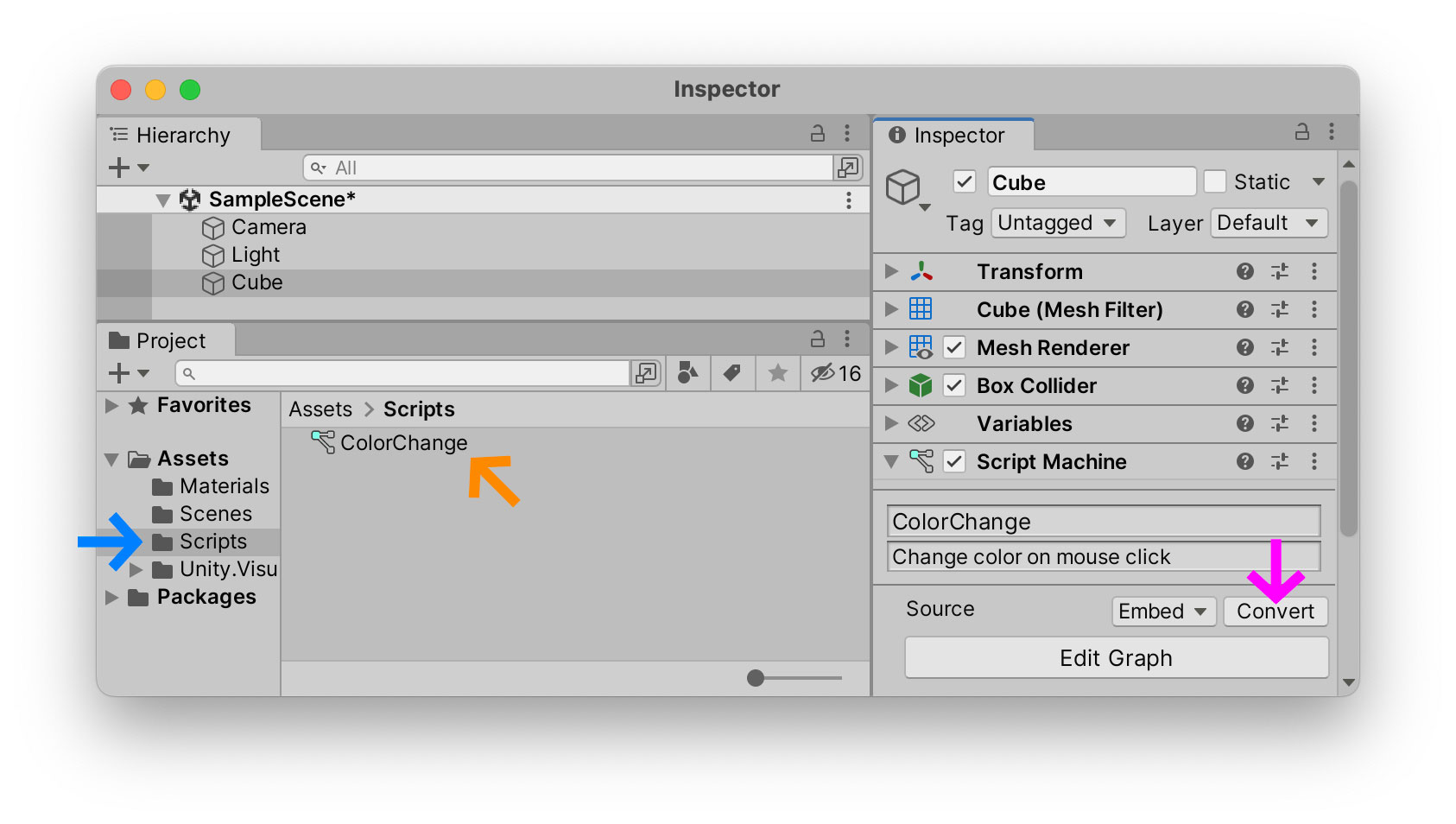Click the Variables component icon
Screen dimensions: 1456x824
[x=921, y=423]
